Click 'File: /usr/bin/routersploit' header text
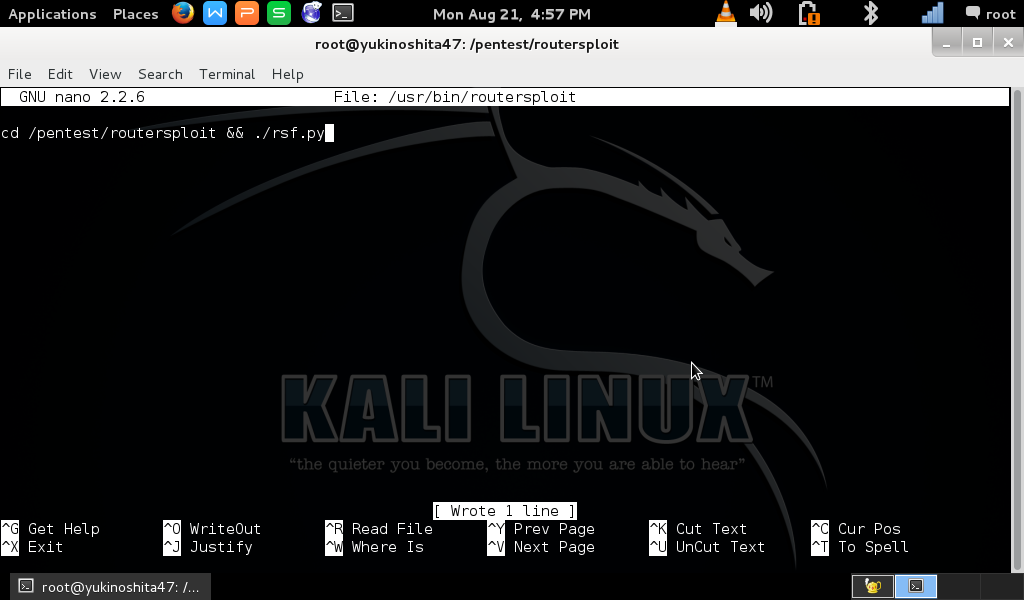Viewport: 1024px width, 600px height. click(x=455, y=97)
